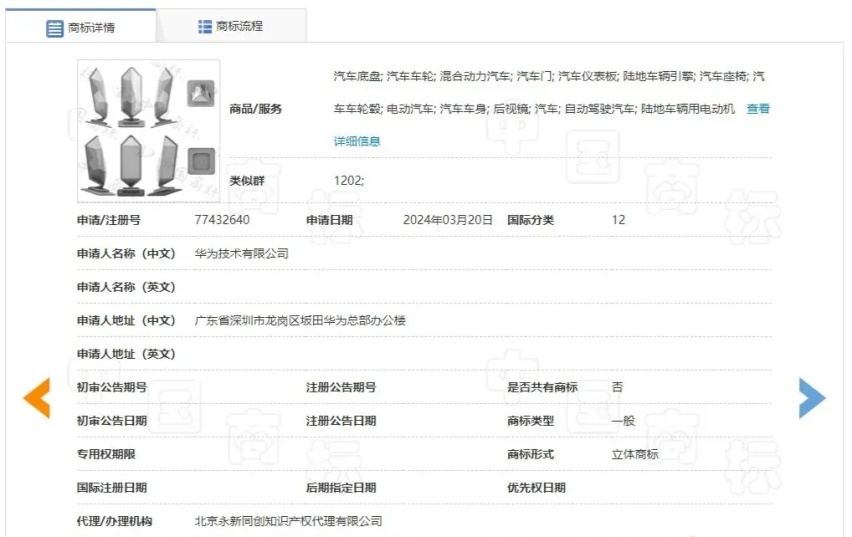Click the 国际注册日期 label

[112, 488]
